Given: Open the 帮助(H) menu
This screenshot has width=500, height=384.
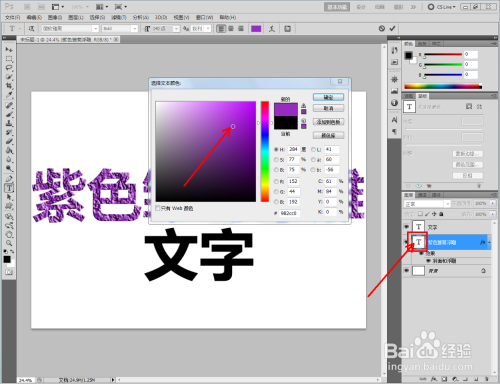Looking at the screenshot, I should point(228,17).
